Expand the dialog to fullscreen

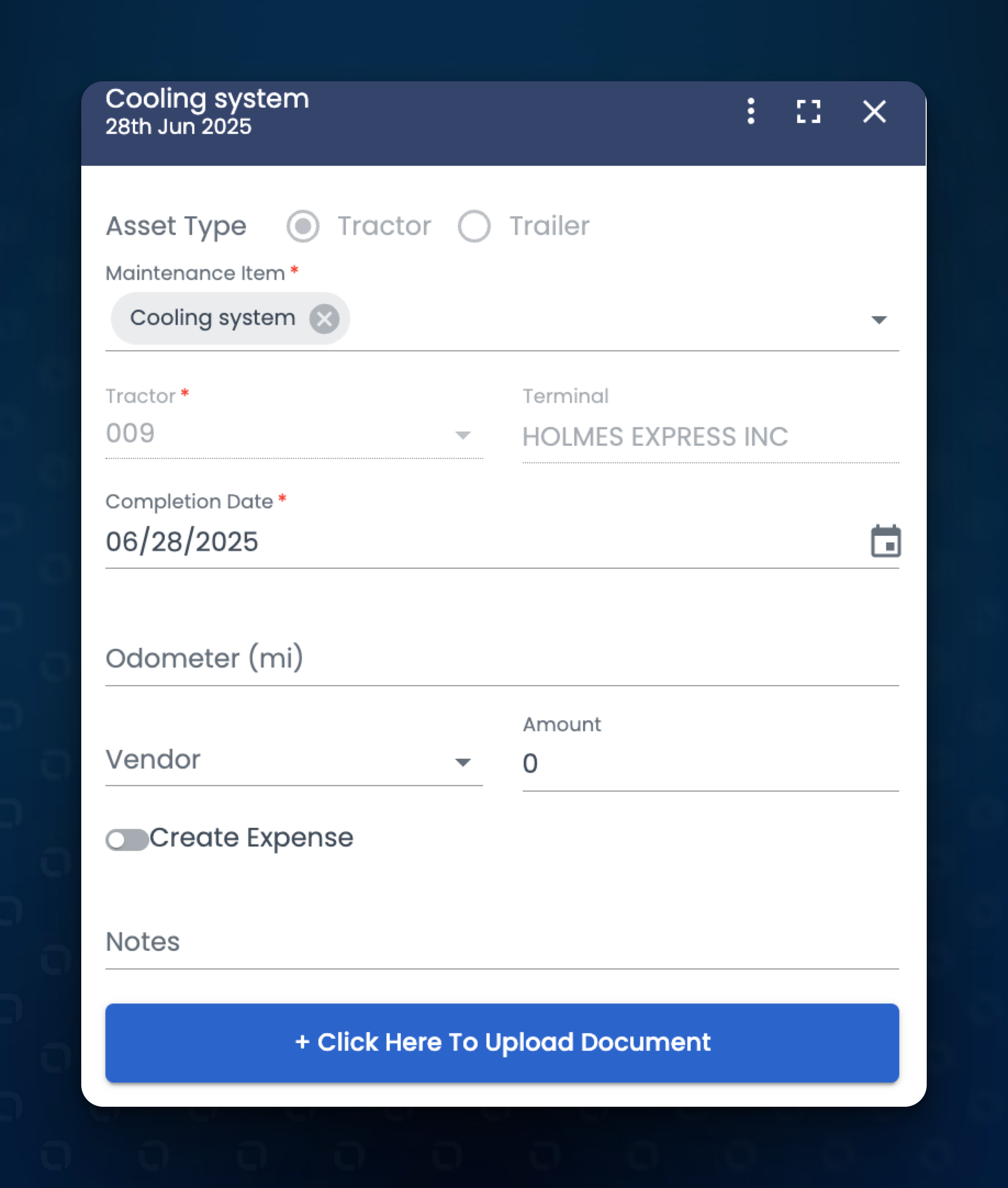pos(809,111)
